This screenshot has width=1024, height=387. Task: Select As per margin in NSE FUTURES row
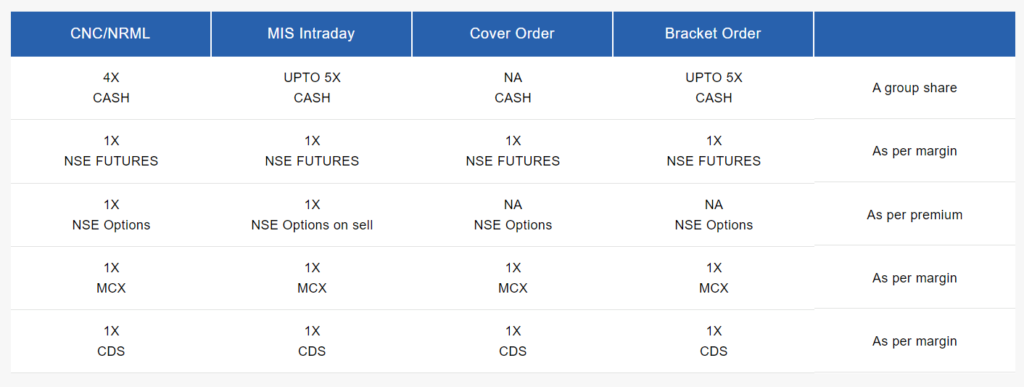coord(915,151)
